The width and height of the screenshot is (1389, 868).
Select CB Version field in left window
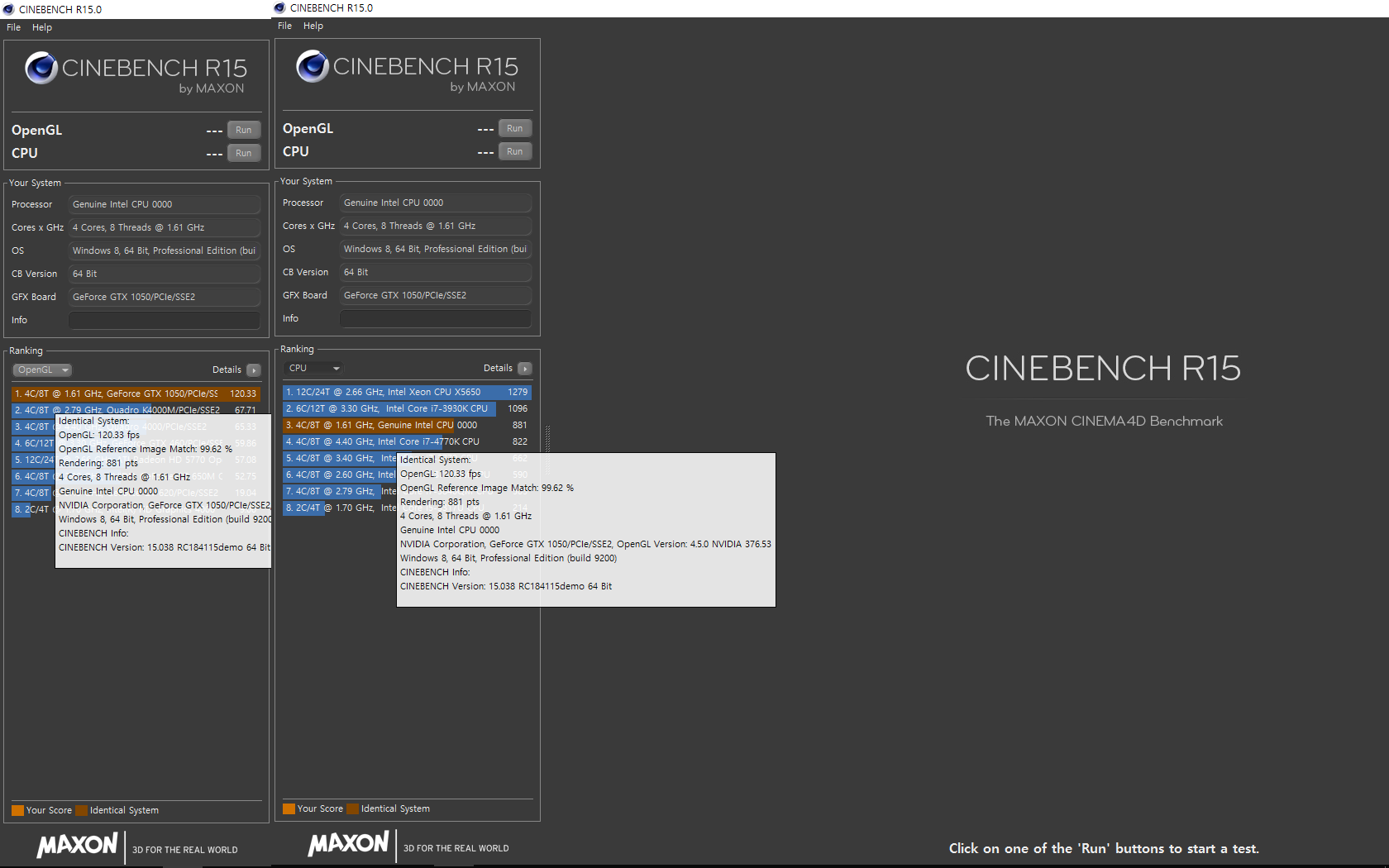click(165, 274)
